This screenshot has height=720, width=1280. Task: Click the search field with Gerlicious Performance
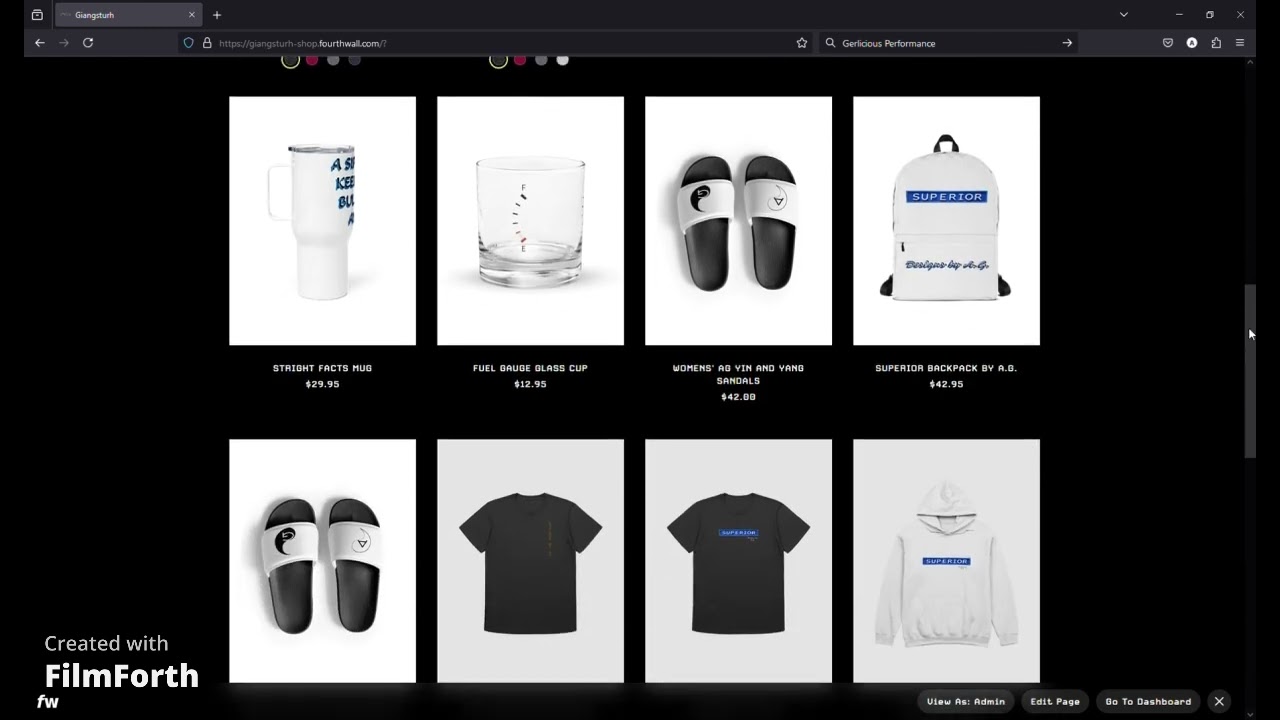[948, 43]
